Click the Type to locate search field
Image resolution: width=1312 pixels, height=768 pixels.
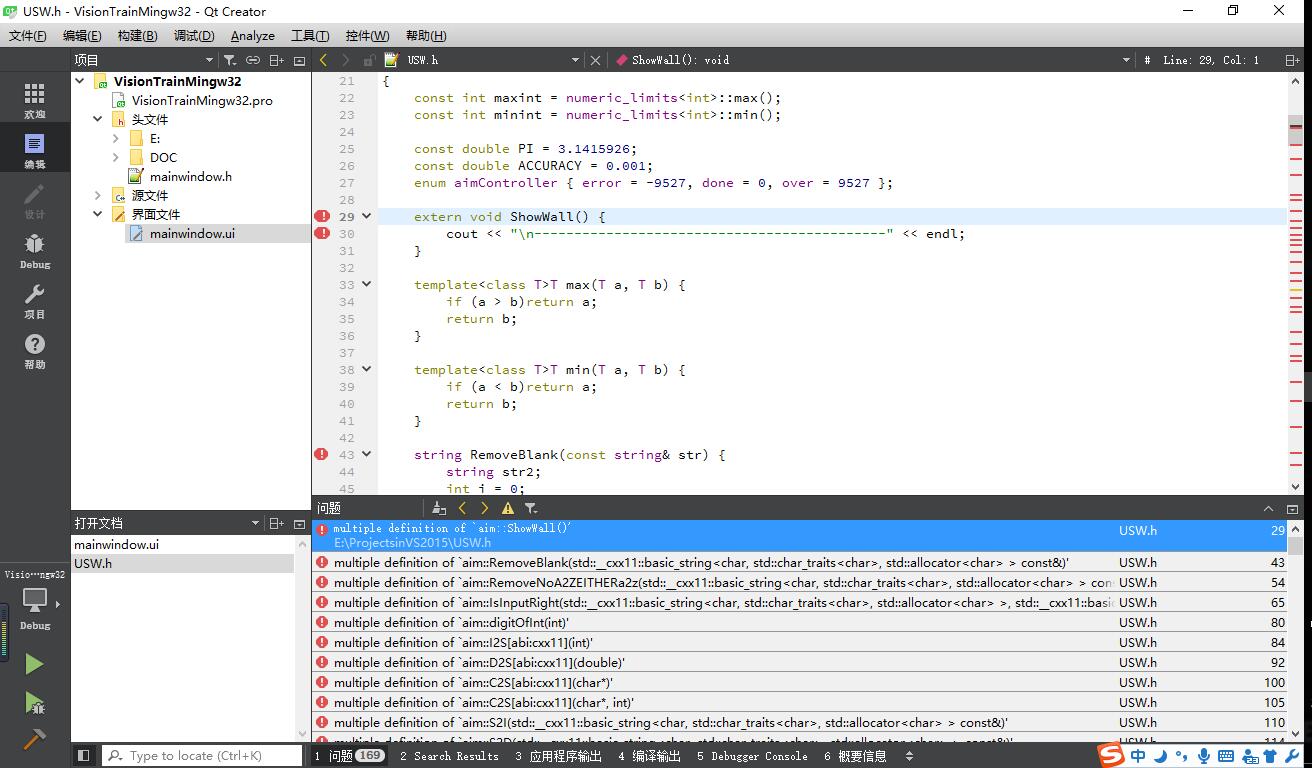(202, 756)
